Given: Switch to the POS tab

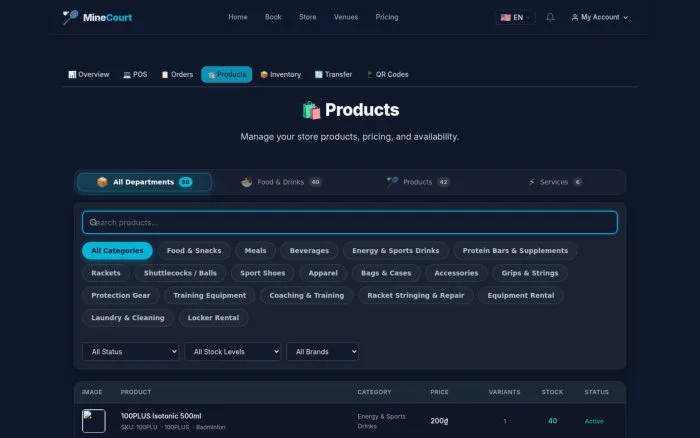Looking at the screenshot, I should pyautogui.click(x=135, y=75).
